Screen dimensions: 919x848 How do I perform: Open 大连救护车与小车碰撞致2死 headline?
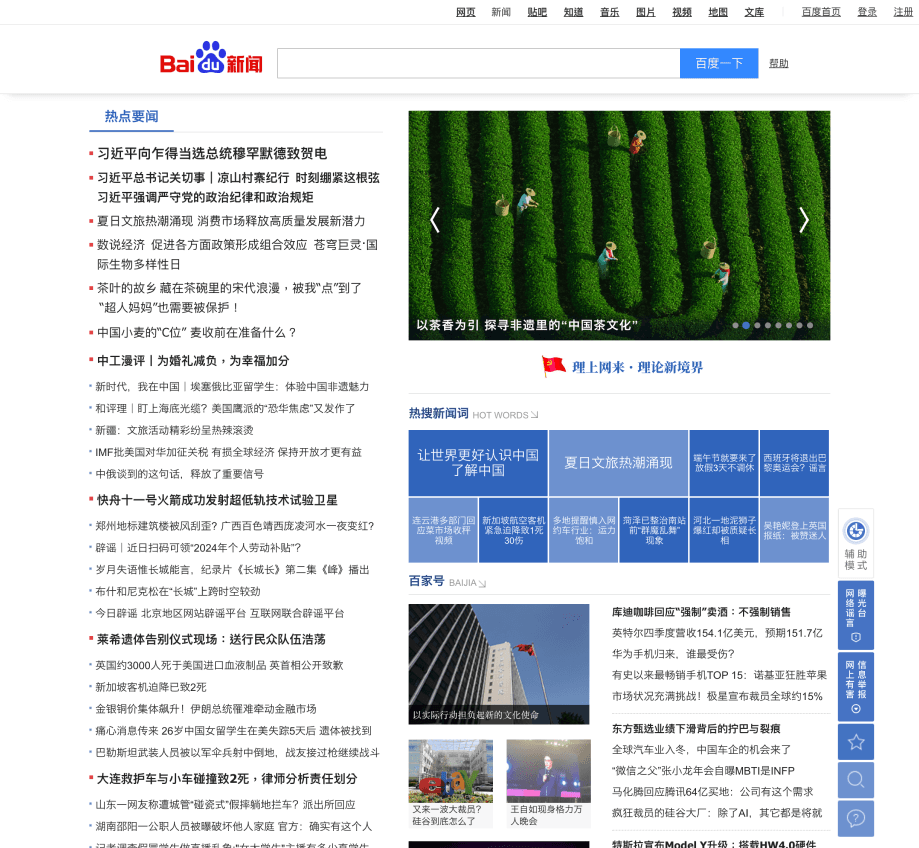point(227,779)
